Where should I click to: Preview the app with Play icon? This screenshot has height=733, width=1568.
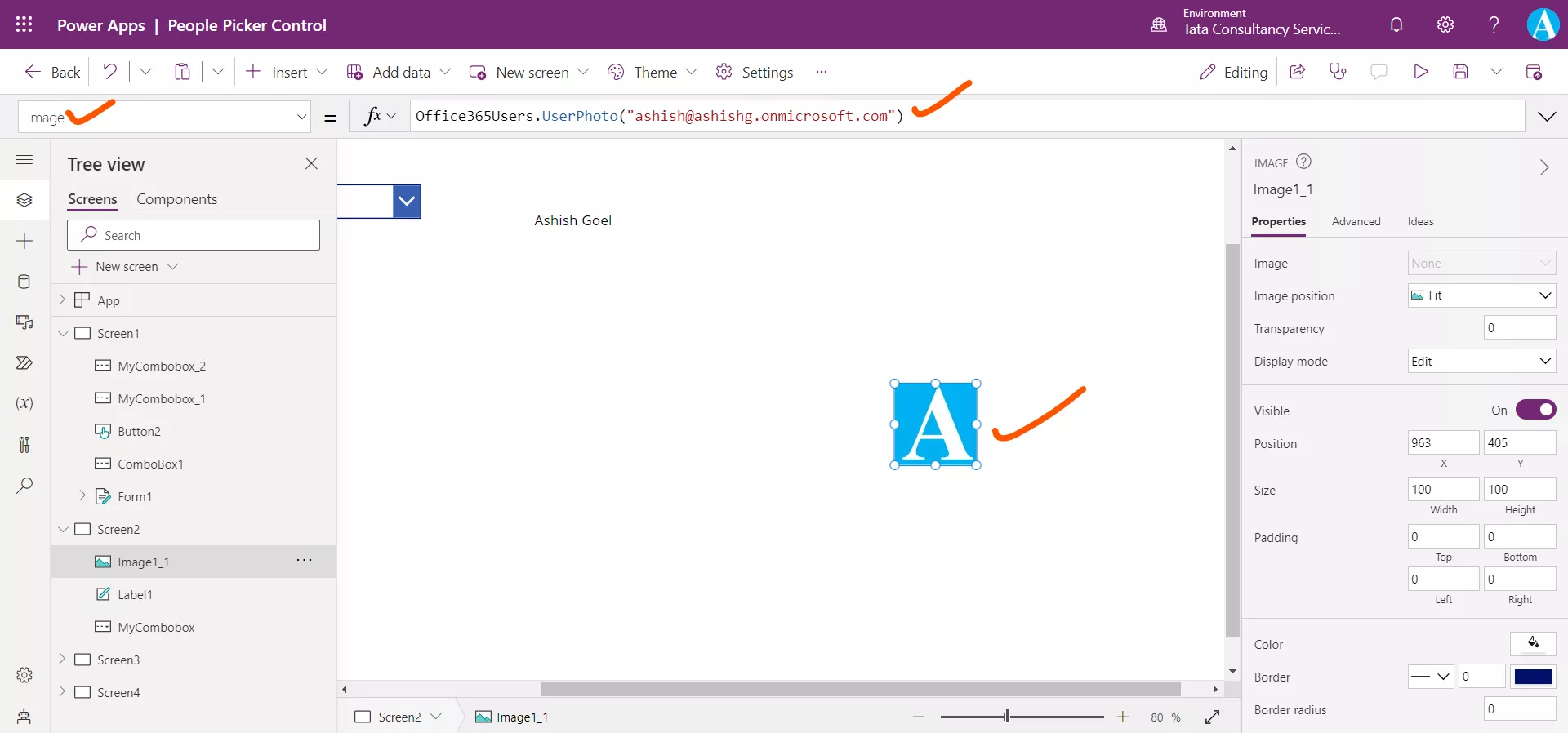tap(1420, 72)
